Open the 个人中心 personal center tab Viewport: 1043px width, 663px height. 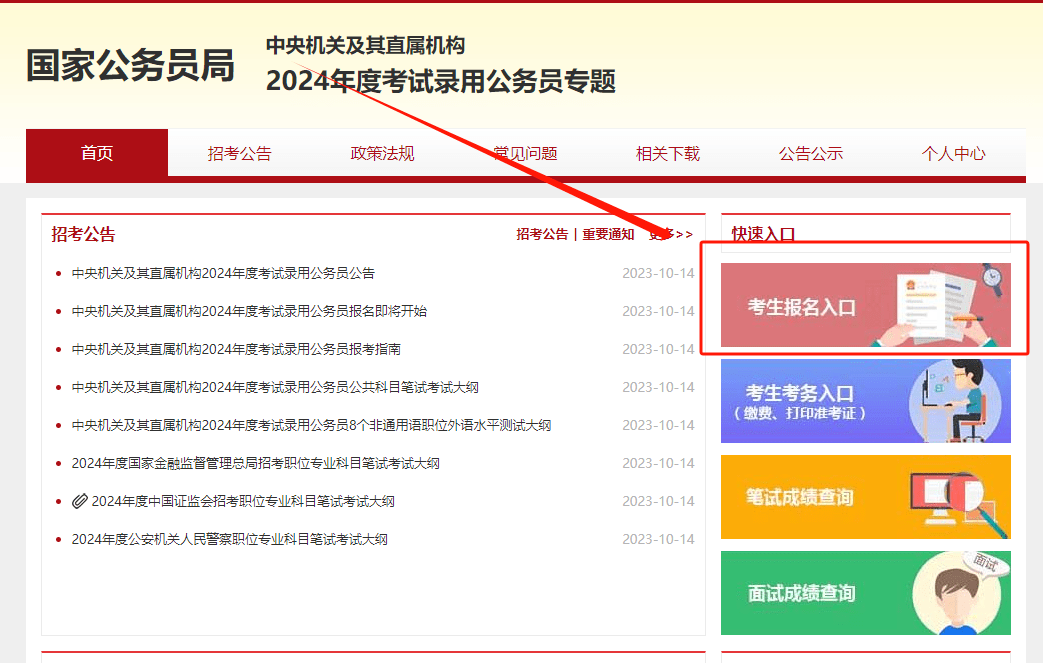(x=953, y=152)
